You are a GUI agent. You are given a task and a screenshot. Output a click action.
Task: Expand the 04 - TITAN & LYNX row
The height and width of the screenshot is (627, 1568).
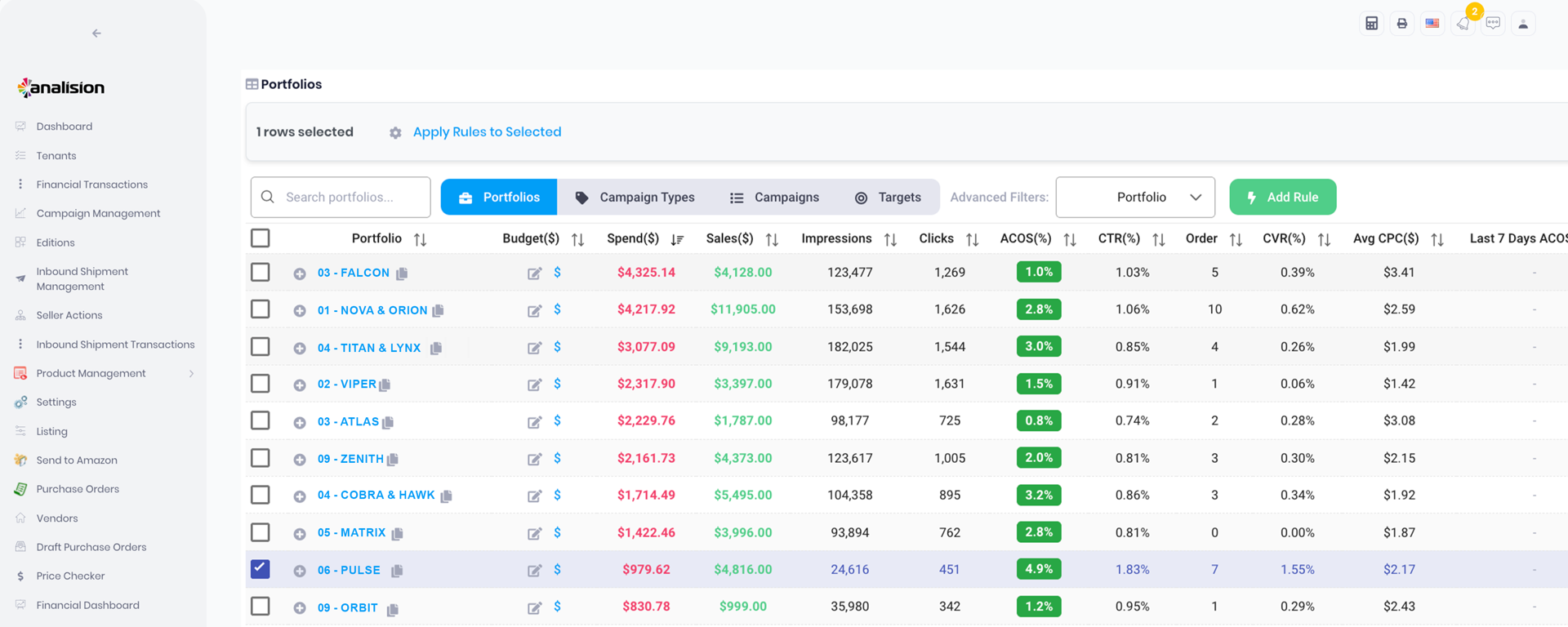coord(300,348)
